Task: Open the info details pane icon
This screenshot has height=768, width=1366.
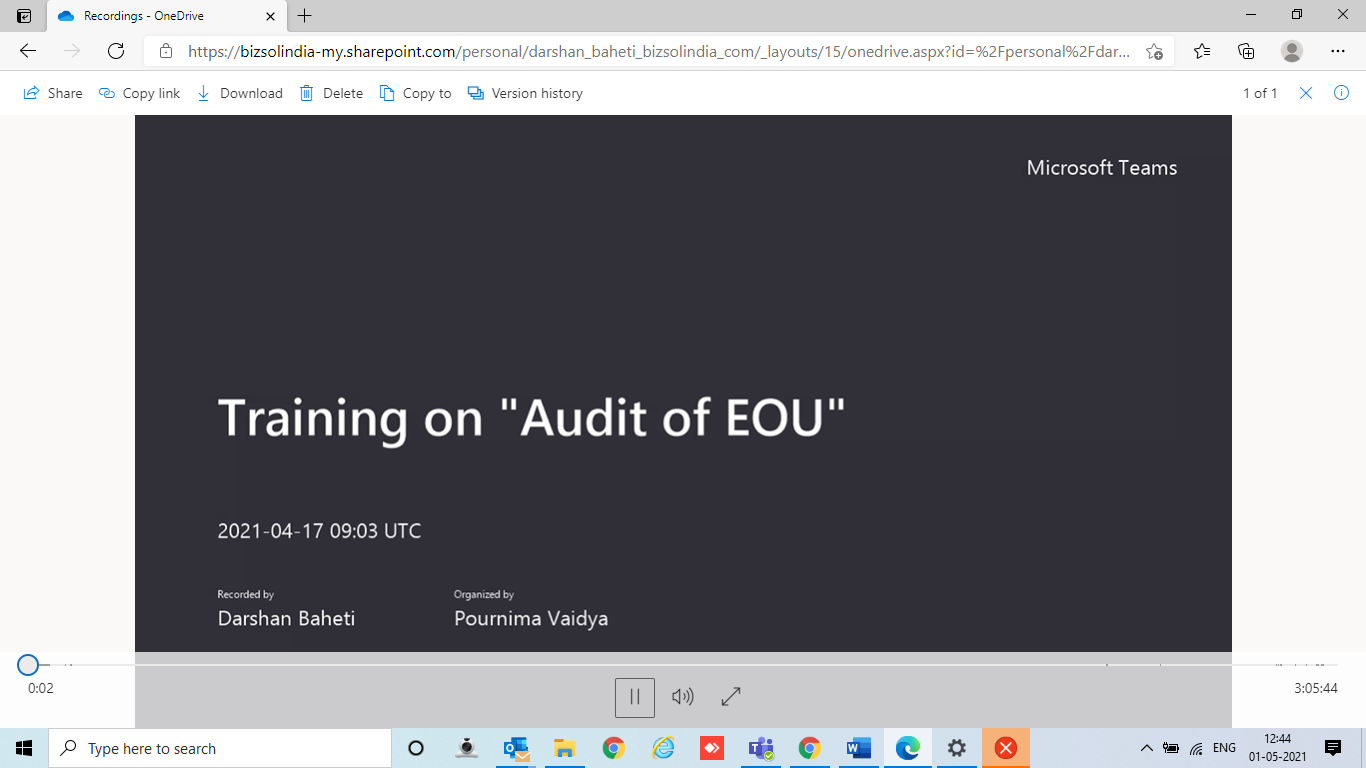Action: 1342,93
